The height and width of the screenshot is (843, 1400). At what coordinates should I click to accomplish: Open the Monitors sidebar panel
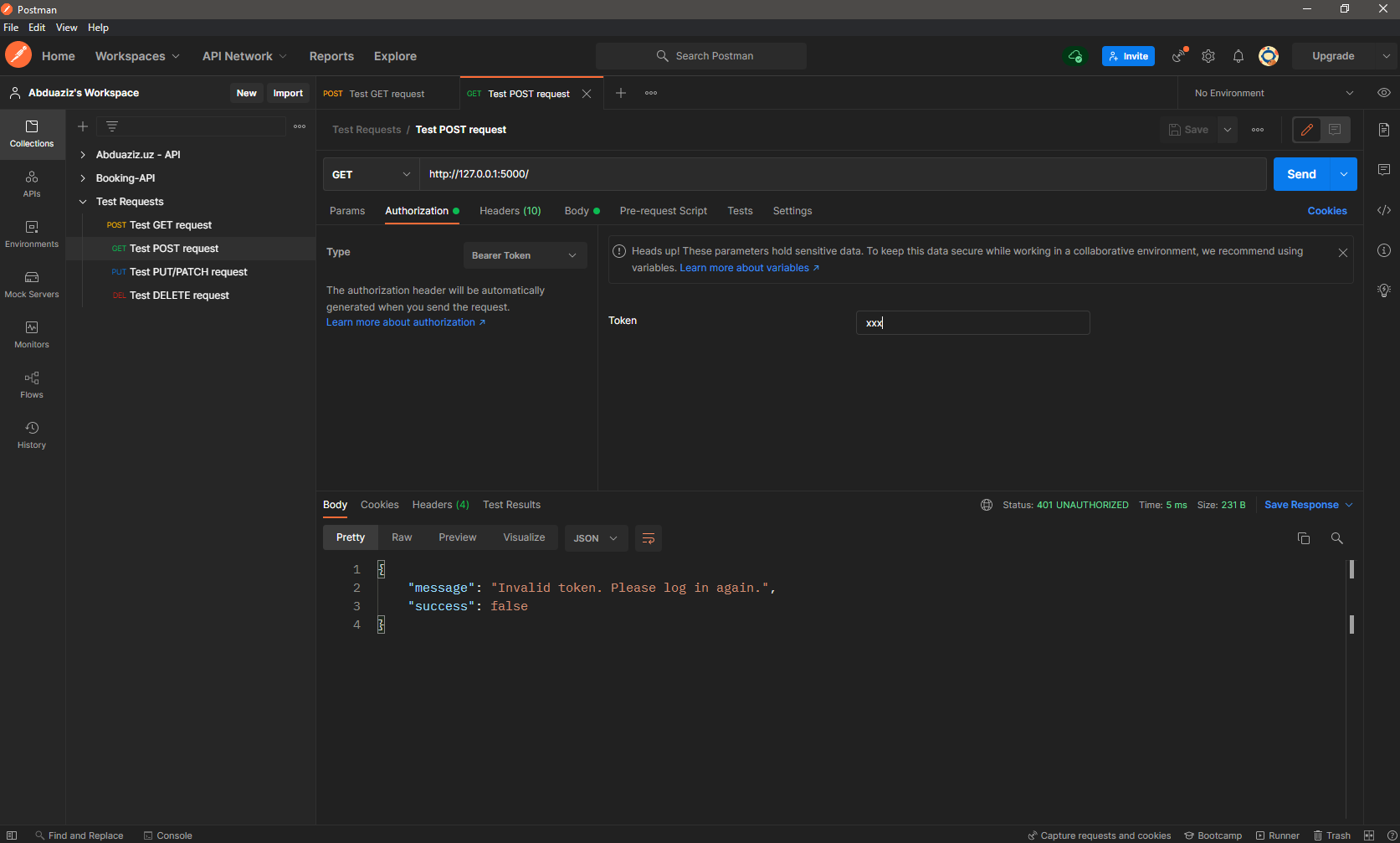point(32,335)
